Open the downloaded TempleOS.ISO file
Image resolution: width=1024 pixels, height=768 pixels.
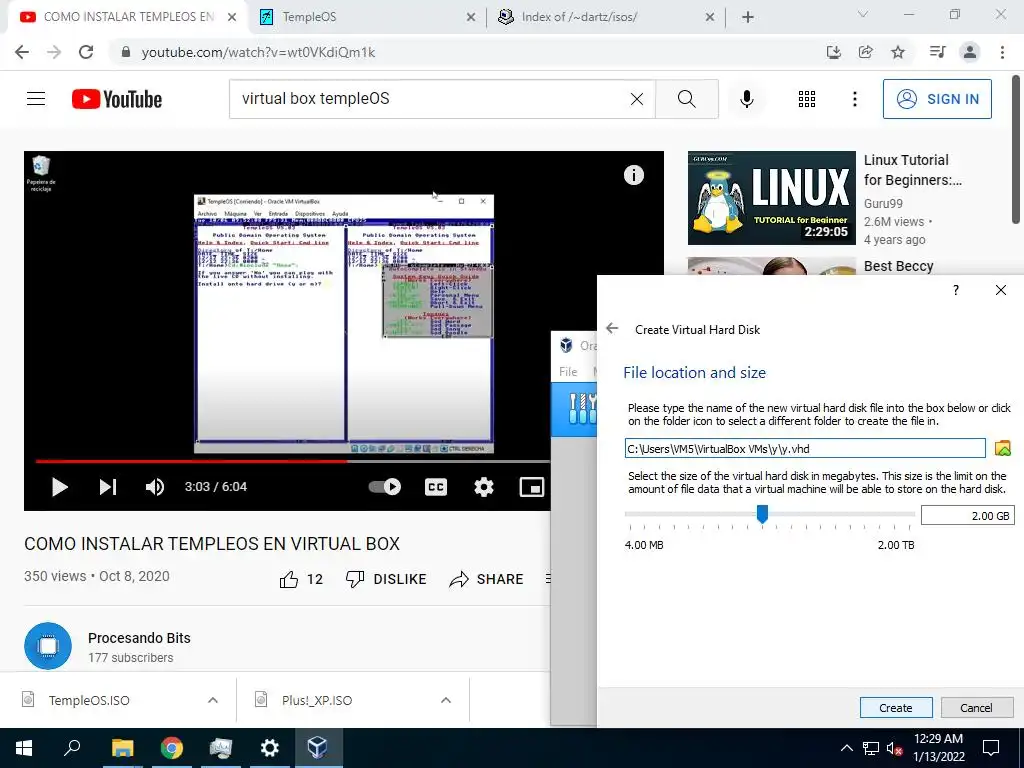point(88,700)
